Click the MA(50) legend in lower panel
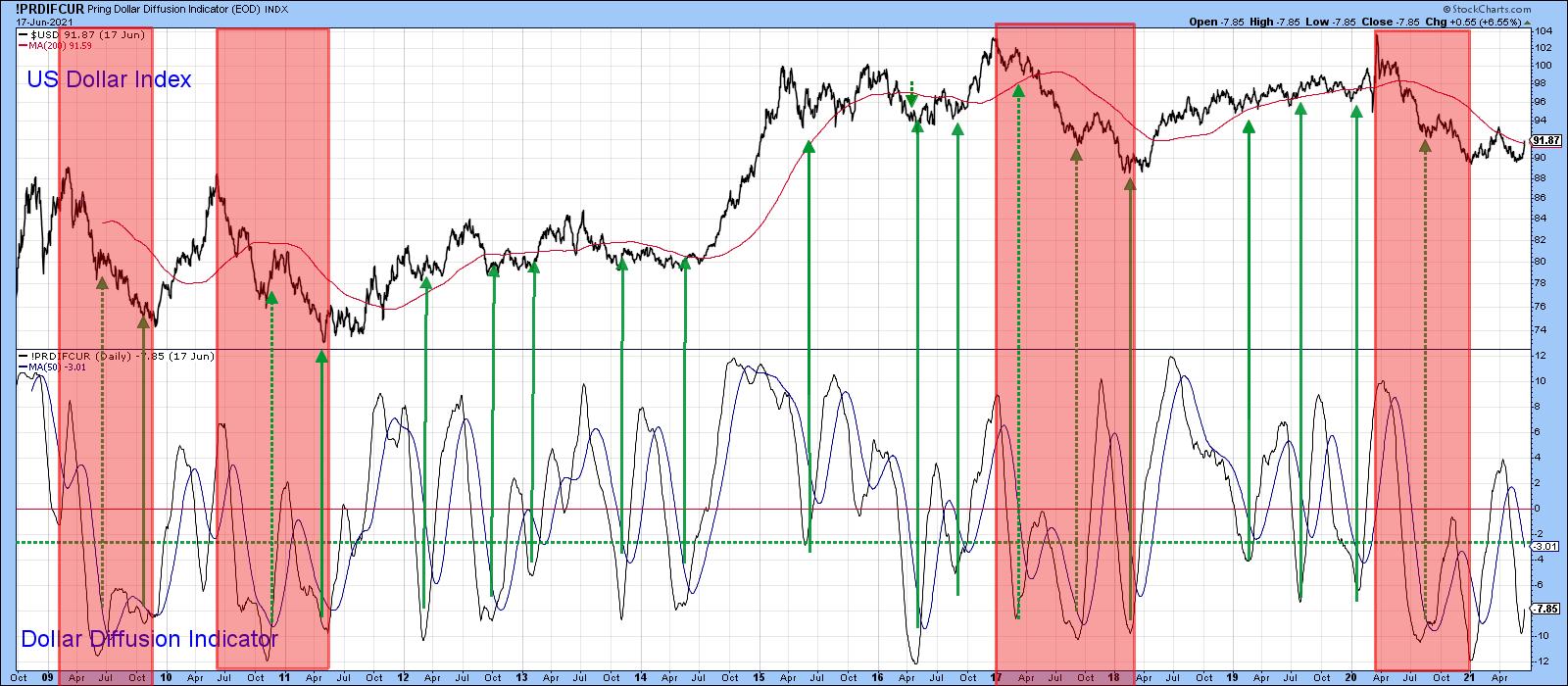Image resolution: width=1568 pixels, height=686 pixels. [x=58, y=368]
